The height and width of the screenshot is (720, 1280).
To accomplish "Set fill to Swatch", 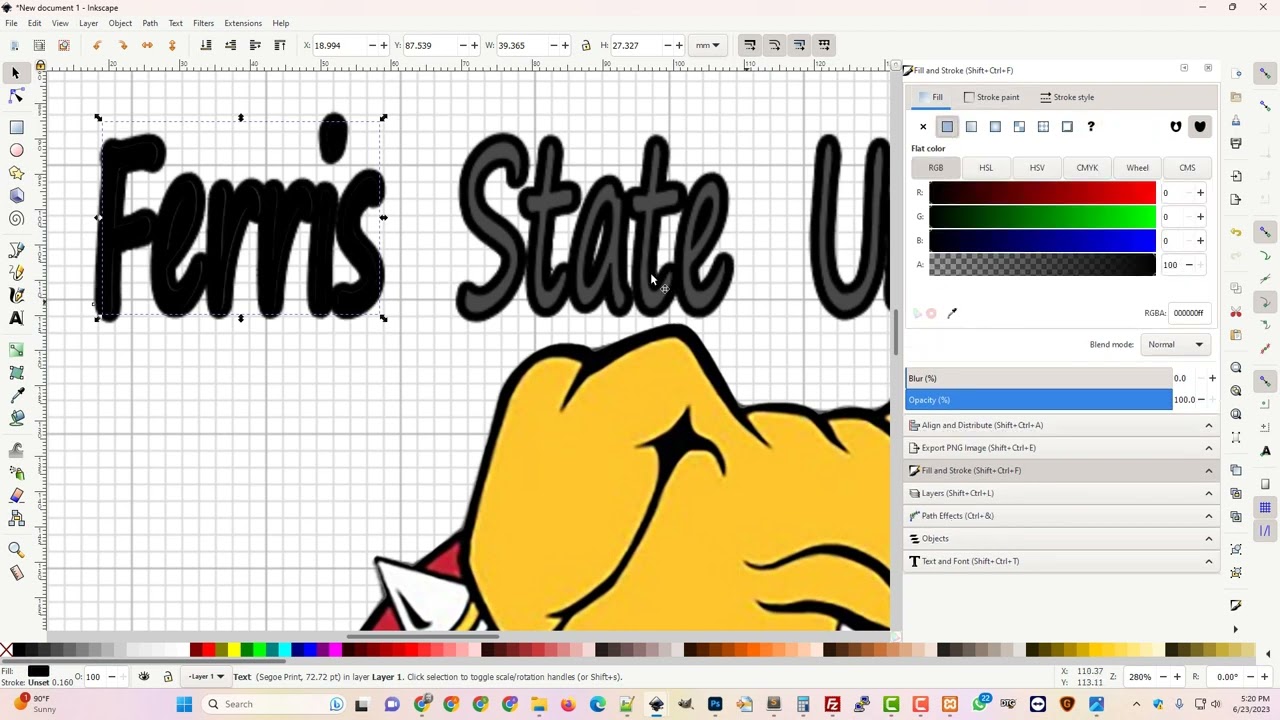I will coord(1067,127).
